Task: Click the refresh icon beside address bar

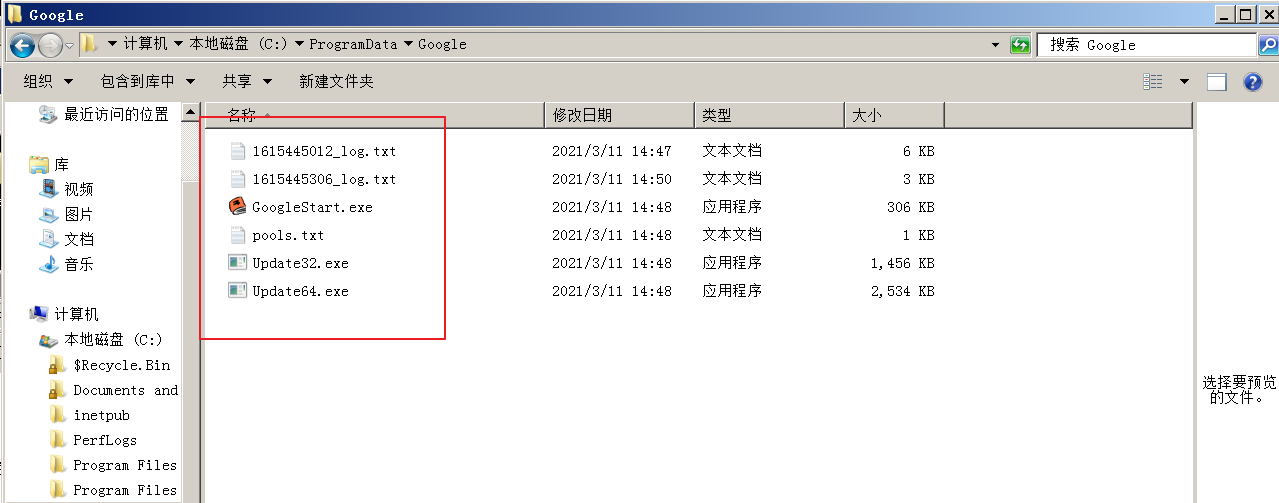Action: pyautogui.click(x=1020, y=45)
